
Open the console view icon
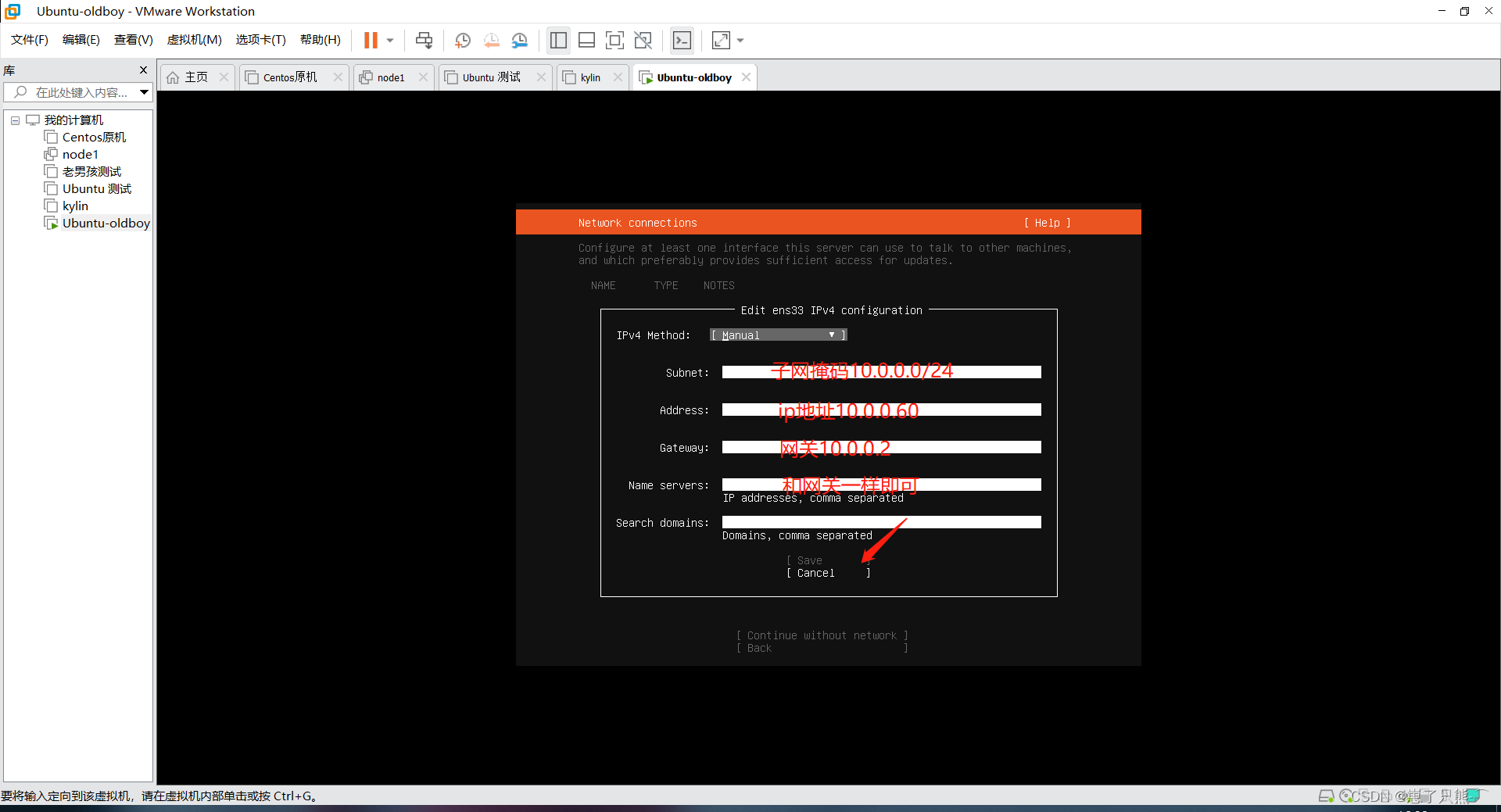click(682, 40)
